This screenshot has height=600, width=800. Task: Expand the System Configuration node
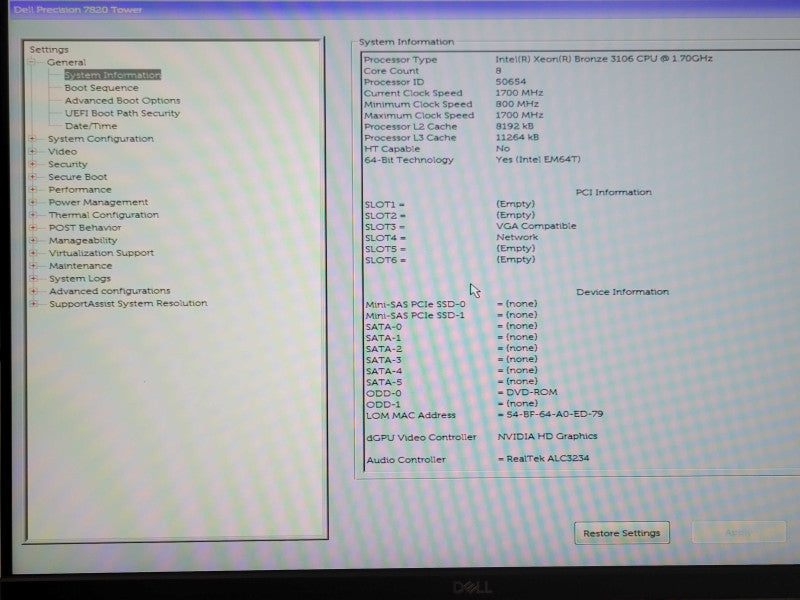pyautogui.click(x=33, y=138)
